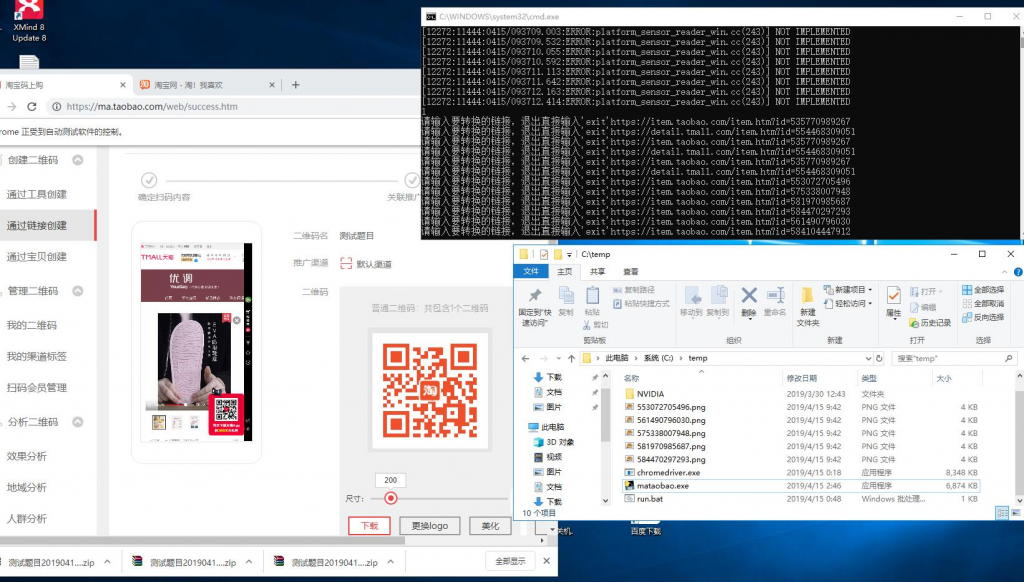Click the 百度下载 desktop shortcut
This screenshot has width=1024, height=582.
tap(645, 526)
